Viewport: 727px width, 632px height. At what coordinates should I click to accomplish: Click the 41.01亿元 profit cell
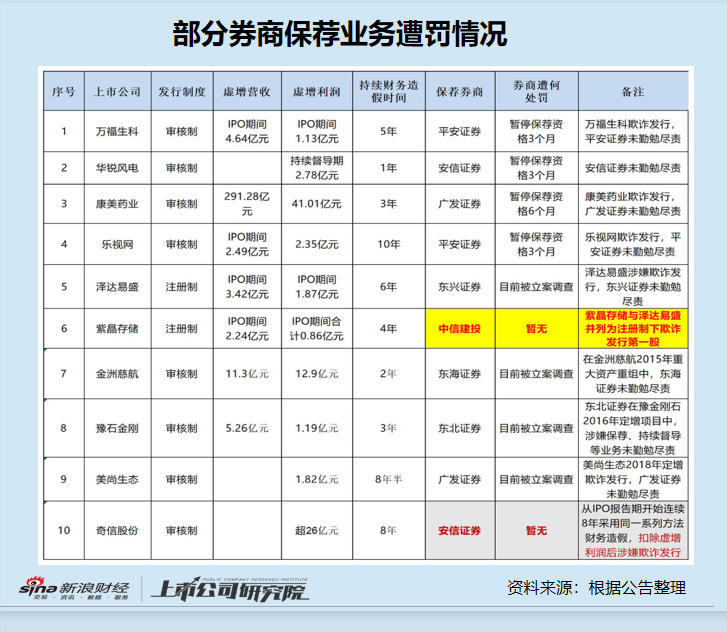(317, 204)
